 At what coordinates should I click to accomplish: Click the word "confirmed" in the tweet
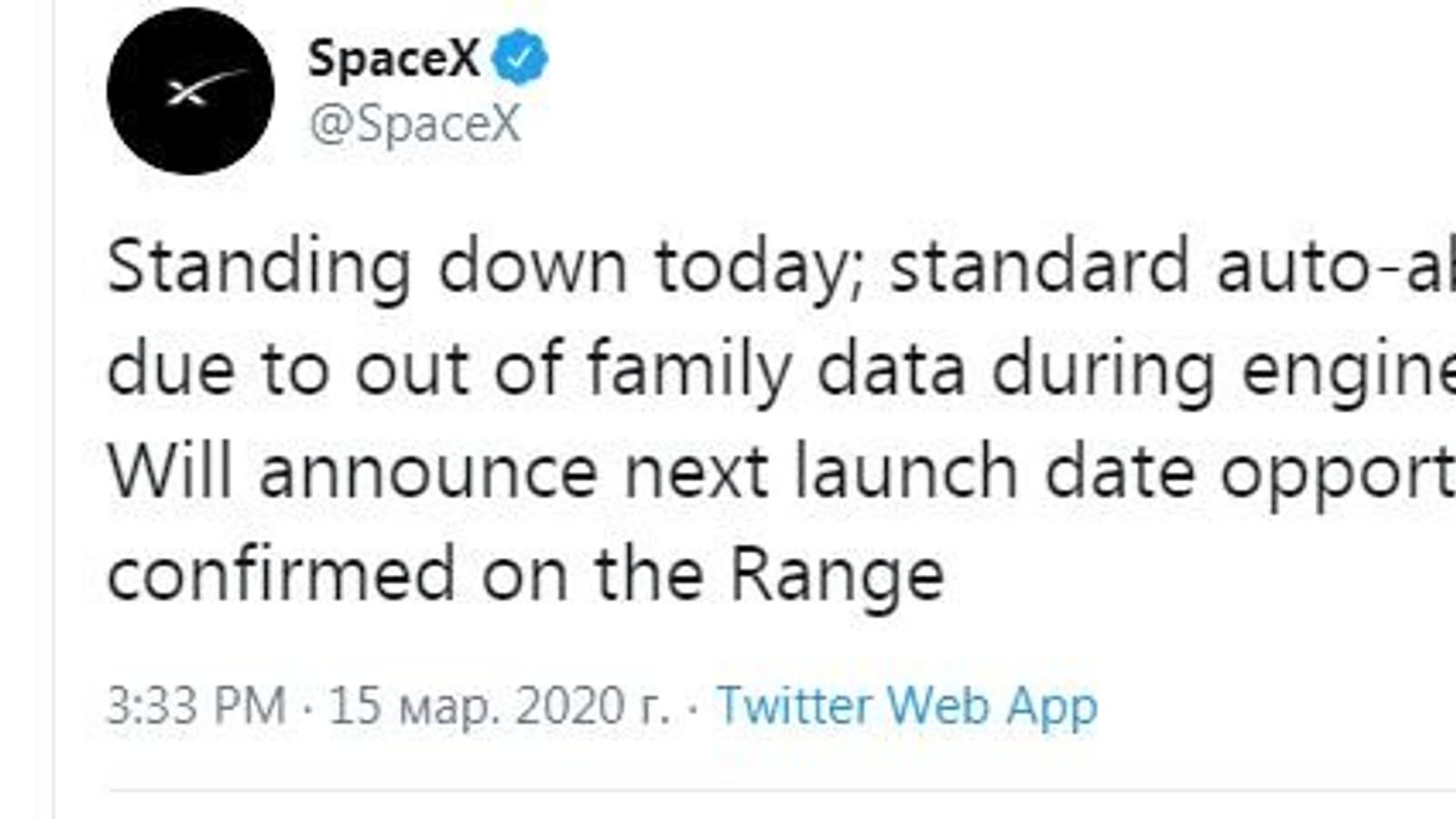(x=281, y=574)
